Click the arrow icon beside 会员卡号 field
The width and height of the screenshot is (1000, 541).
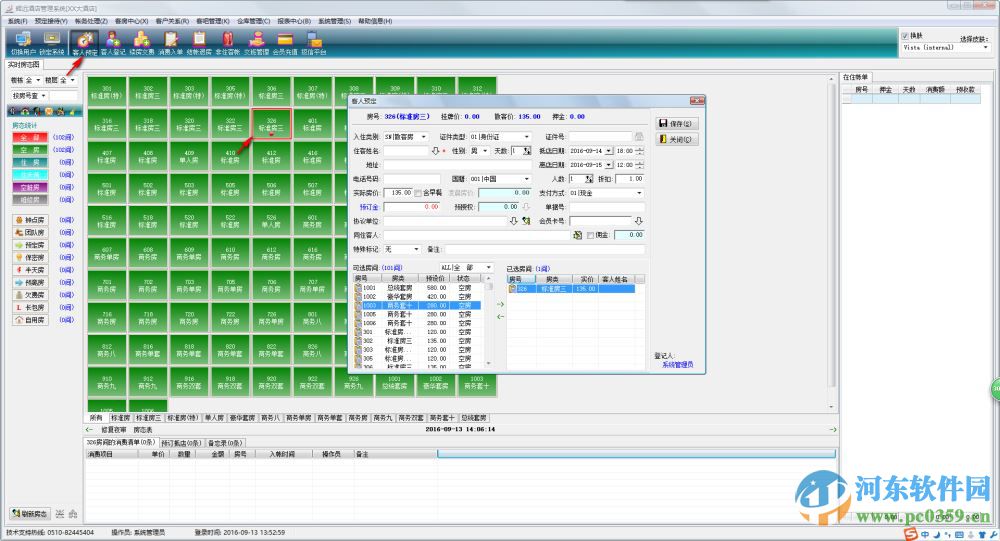pyautogui.click(x=638, y=221)
